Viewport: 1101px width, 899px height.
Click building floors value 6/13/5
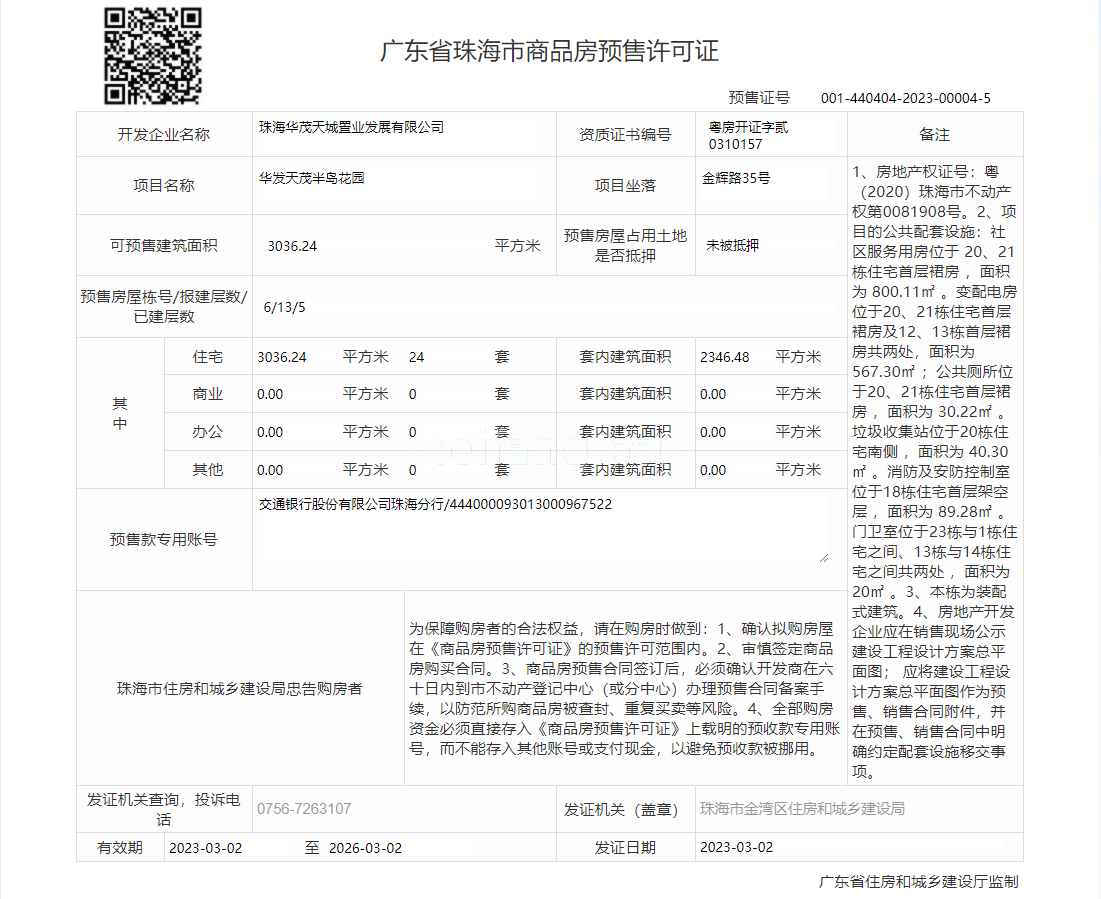click(x=284, y=307)
